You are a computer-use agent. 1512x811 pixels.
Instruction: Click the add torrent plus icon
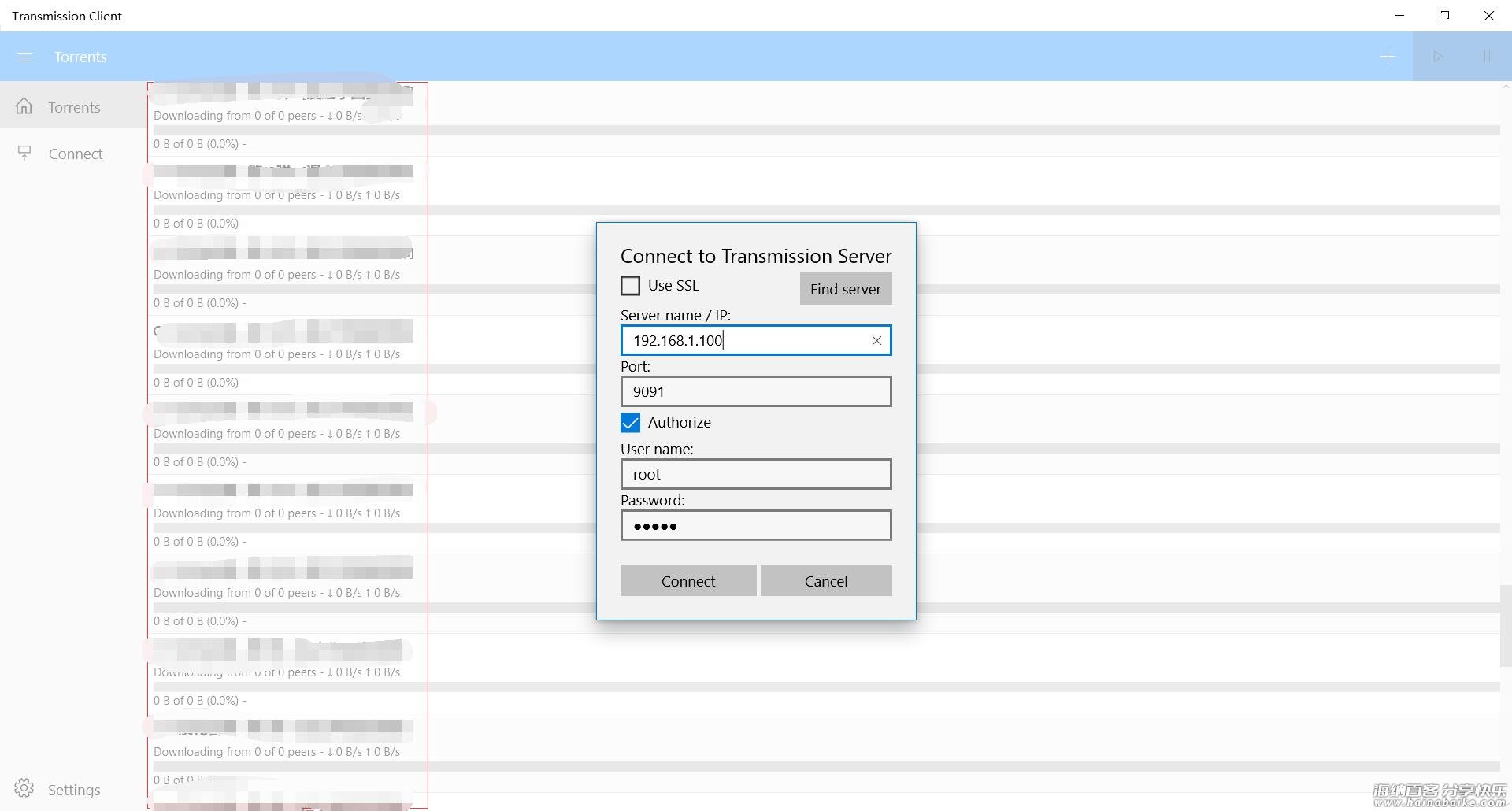pyautogui.click(x=1388, y=57)
